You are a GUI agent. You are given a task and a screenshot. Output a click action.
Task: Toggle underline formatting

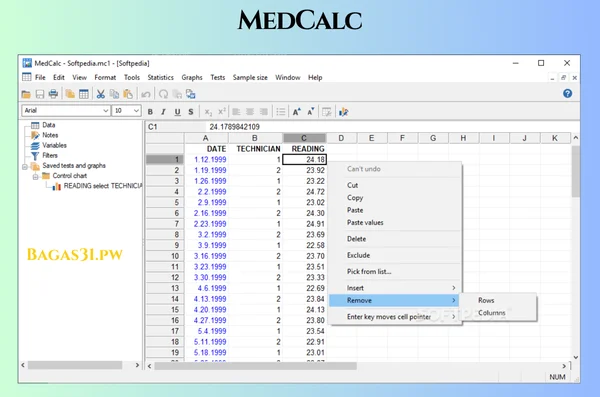tap(177, 112)
